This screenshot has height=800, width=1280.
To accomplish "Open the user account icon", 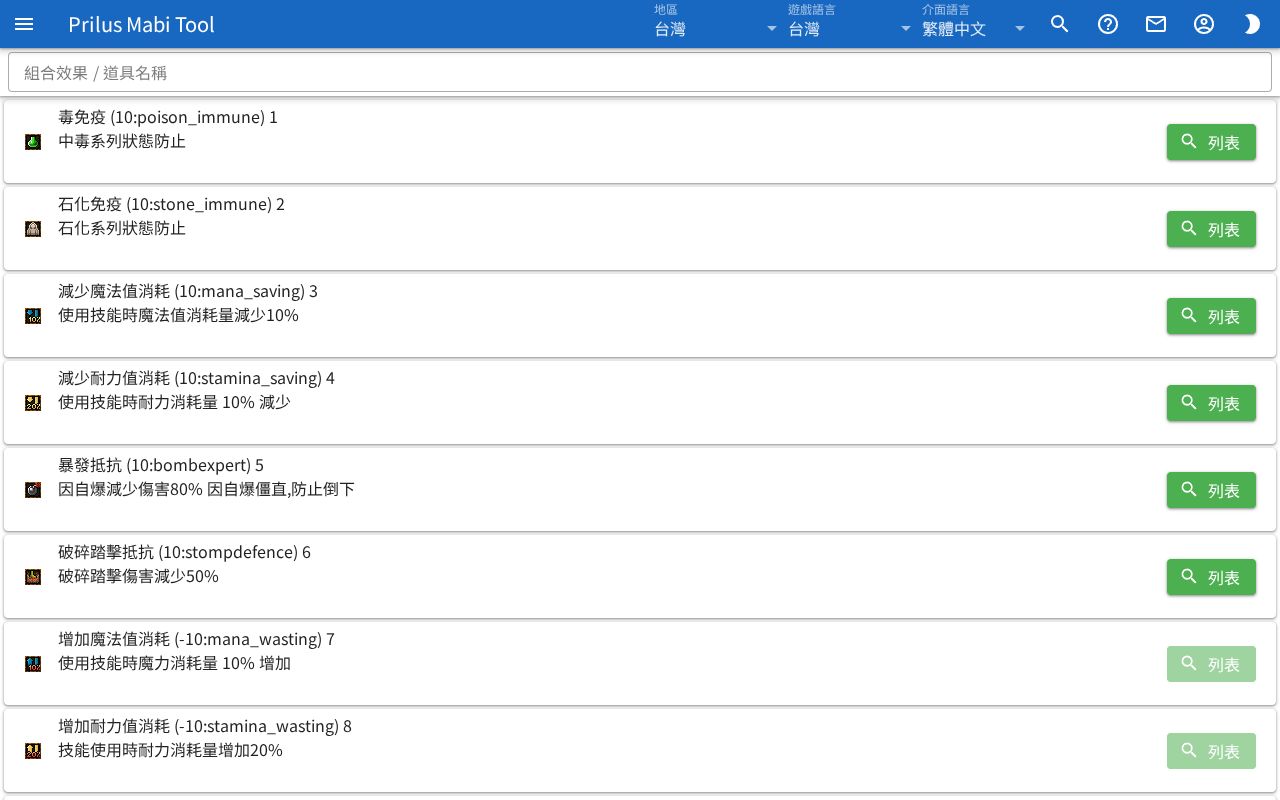I will (x=1204, y=24).
